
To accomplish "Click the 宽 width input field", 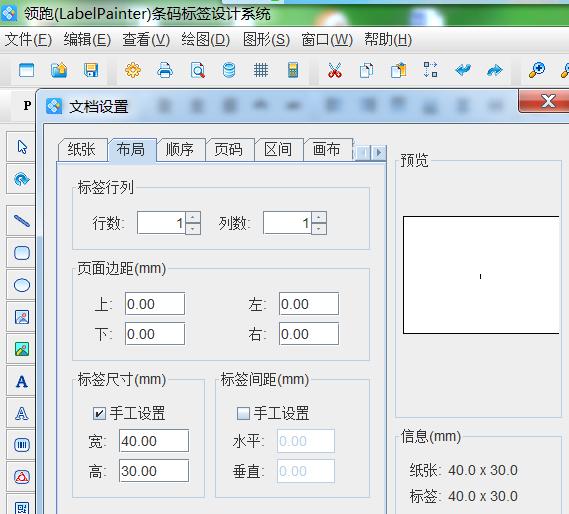I will 154,441.
